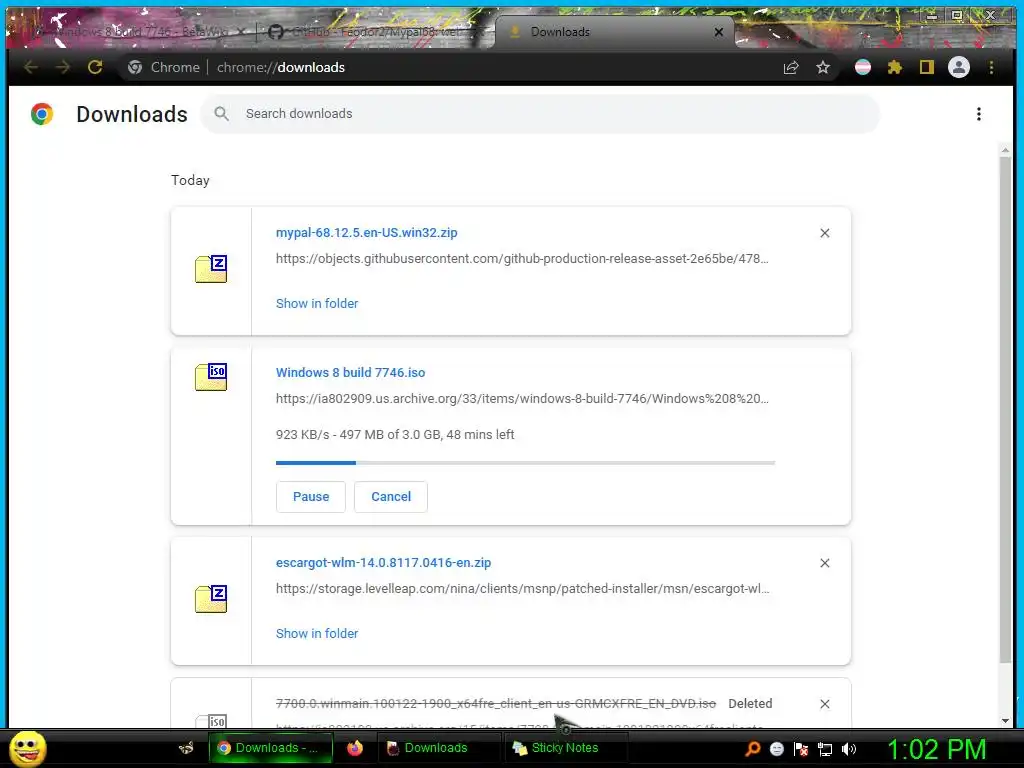Viewport: 1024px width, 768px height.
Task: Click the Windows 8 iso download progress bar
Action: pos(525,462)
